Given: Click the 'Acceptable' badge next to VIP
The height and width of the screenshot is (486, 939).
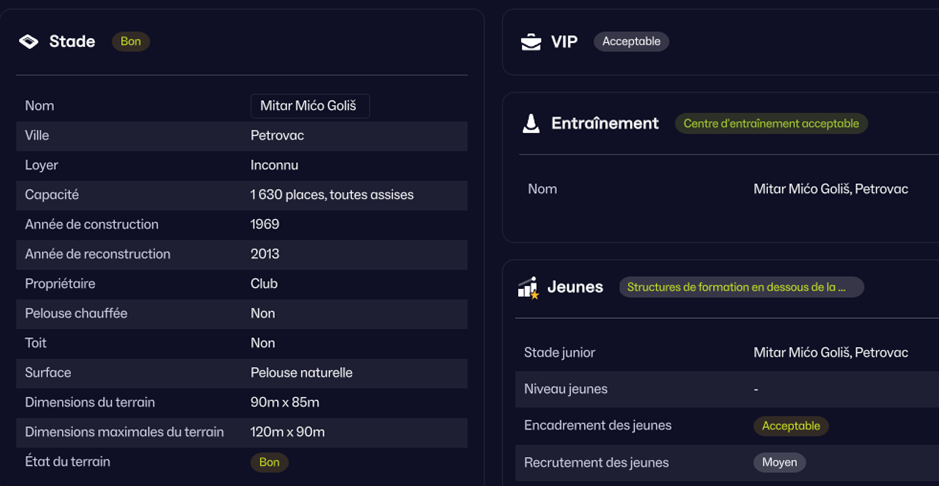Looking at the screenshot, I should pyautogui.click(x=631, y=41).
